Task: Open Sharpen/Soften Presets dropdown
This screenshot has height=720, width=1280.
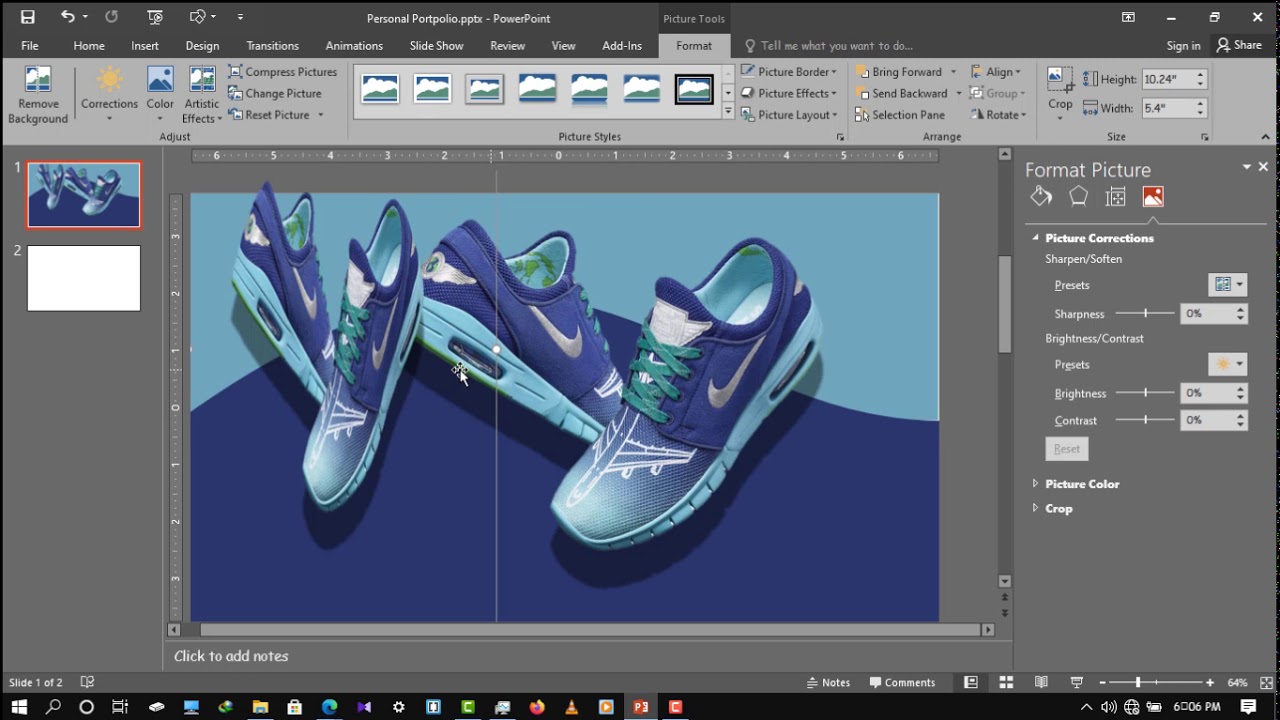Action: [1227, 285]
